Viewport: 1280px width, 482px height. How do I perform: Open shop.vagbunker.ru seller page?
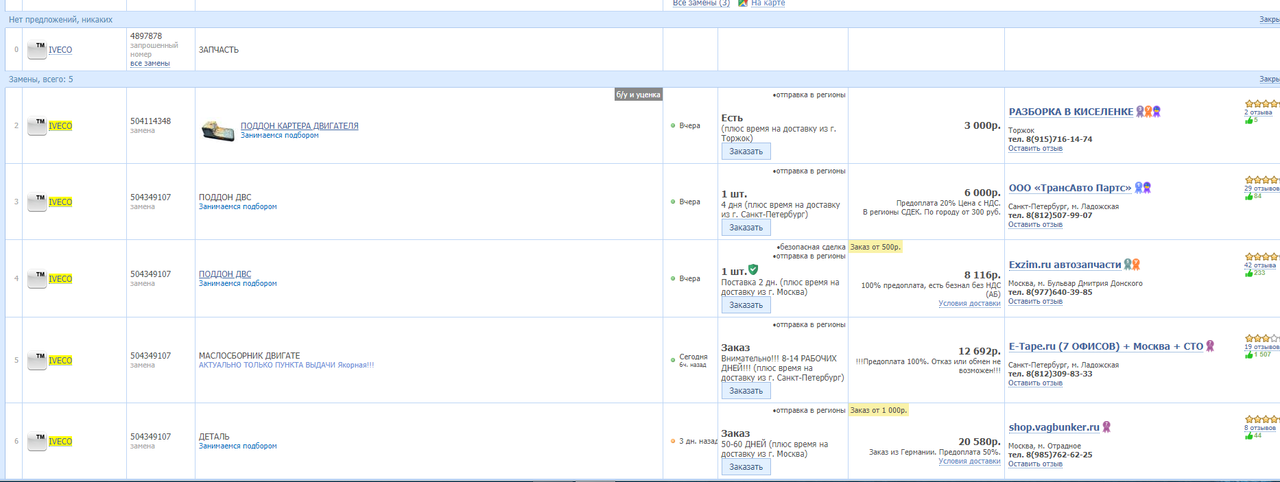coord(1054,428)
